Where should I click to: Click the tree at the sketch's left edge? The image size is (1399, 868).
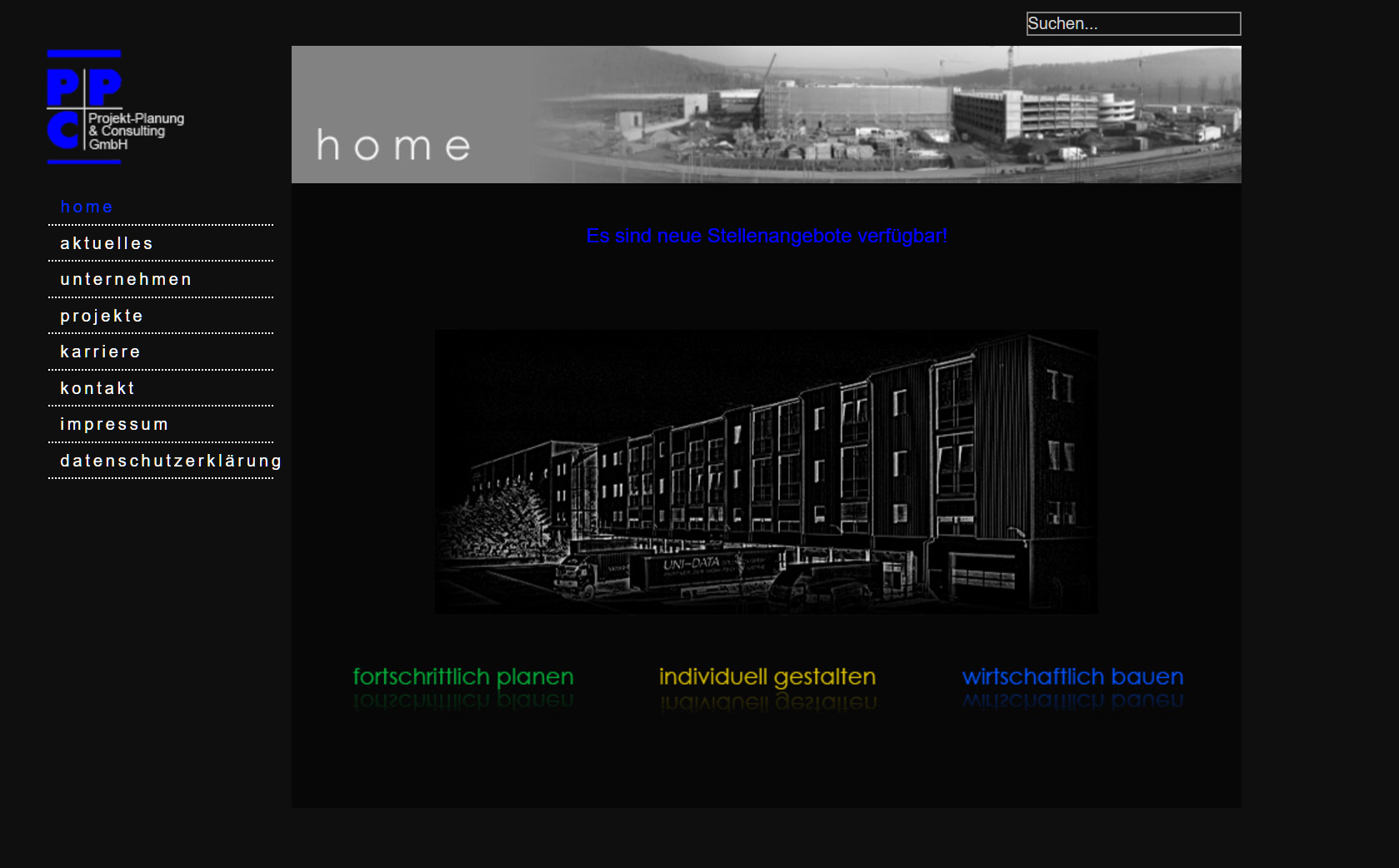point(500,516)
